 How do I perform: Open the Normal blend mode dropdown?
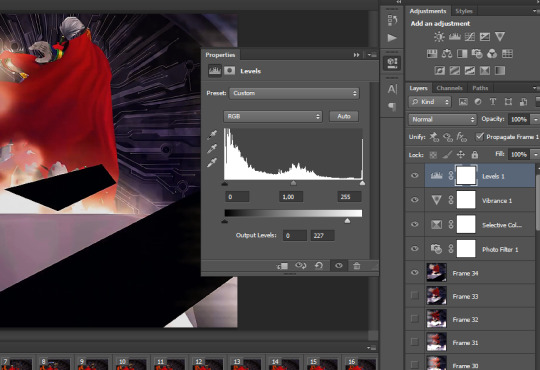coord(443,120)
